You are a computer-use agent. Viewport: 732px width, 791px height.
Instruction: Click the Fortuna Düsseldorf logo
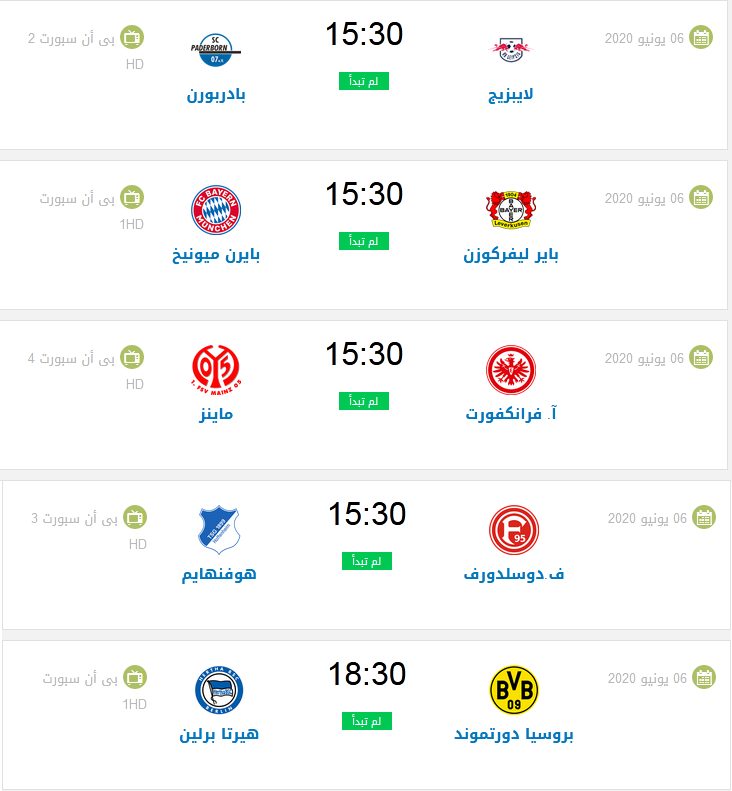[x=515, y=530]
